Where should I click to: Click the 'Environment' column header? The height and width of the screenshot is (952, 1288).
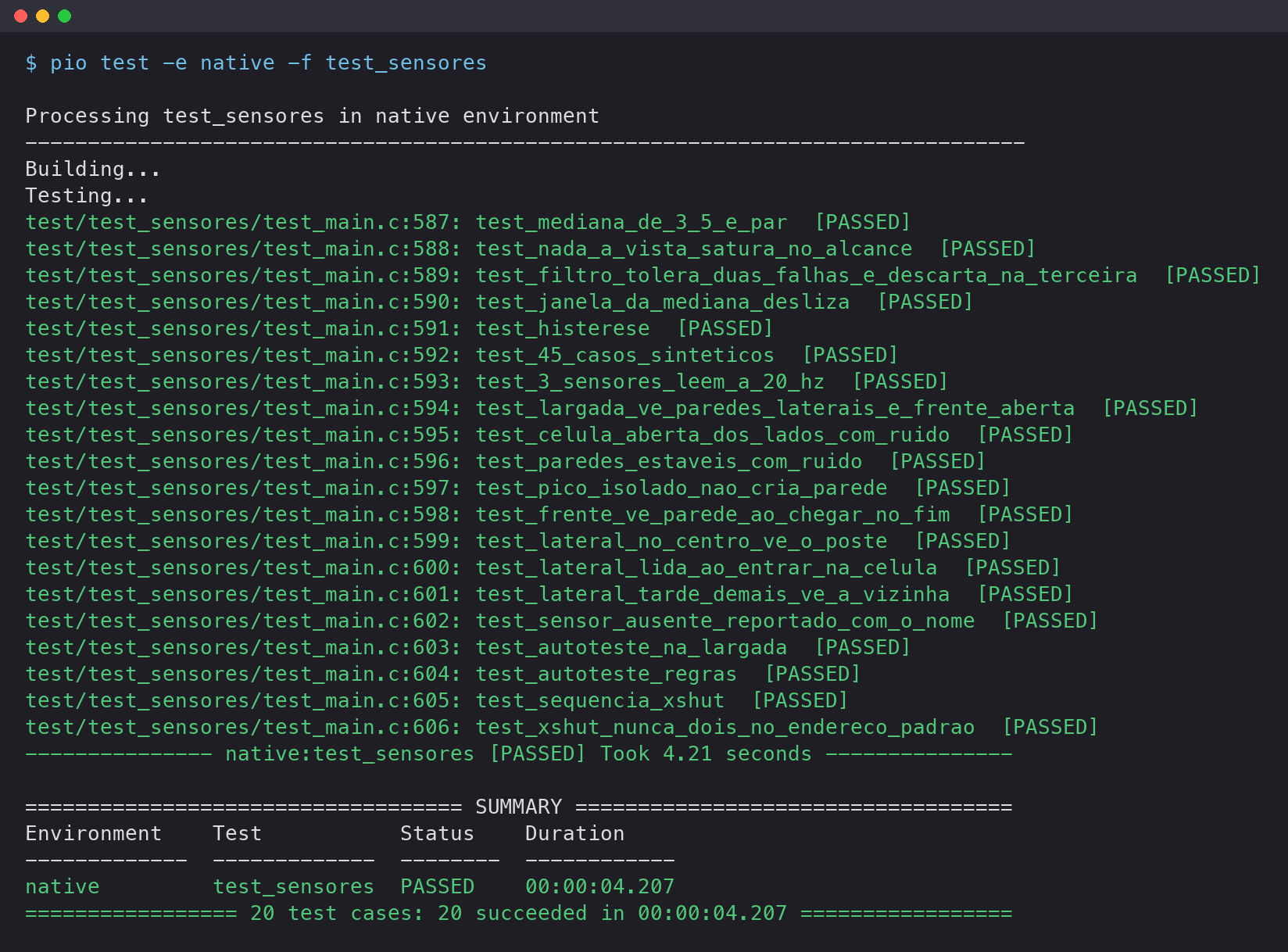(x=94, y=834)
